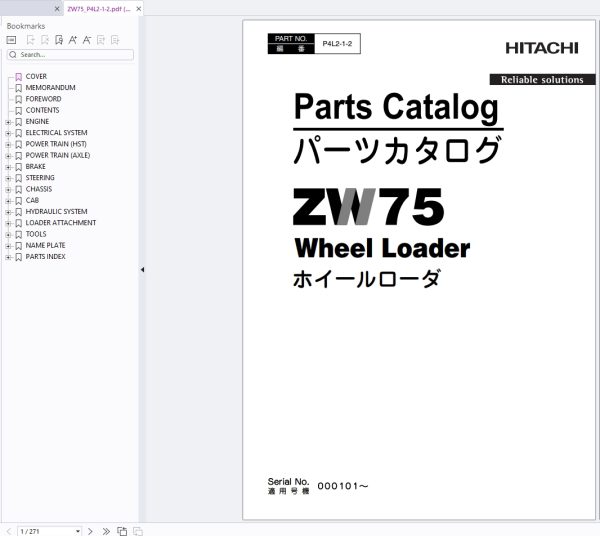Click the 'Wheel Loader' heading text
Image resolution: width=600 pixels, height=536 pixels.
click(x=382, y=248)
